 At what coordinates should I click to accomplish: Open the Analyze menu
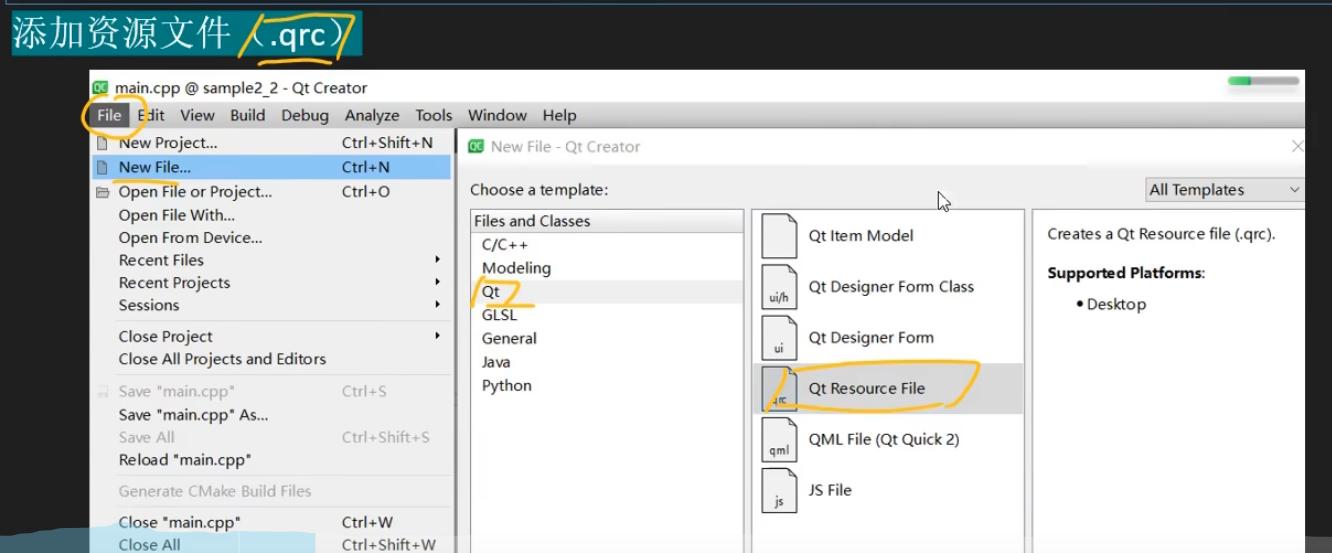372,115
